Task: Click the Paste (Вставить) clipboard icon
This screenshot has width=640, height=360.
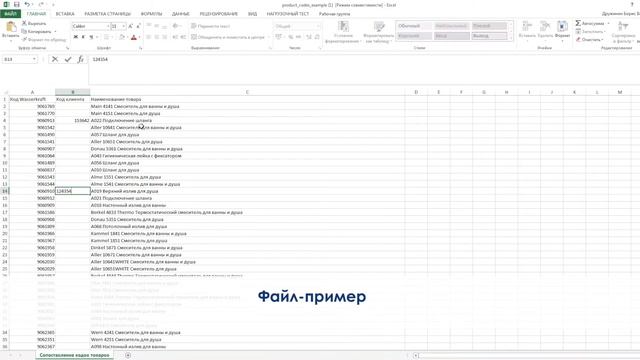Action: tap(11, 27)
